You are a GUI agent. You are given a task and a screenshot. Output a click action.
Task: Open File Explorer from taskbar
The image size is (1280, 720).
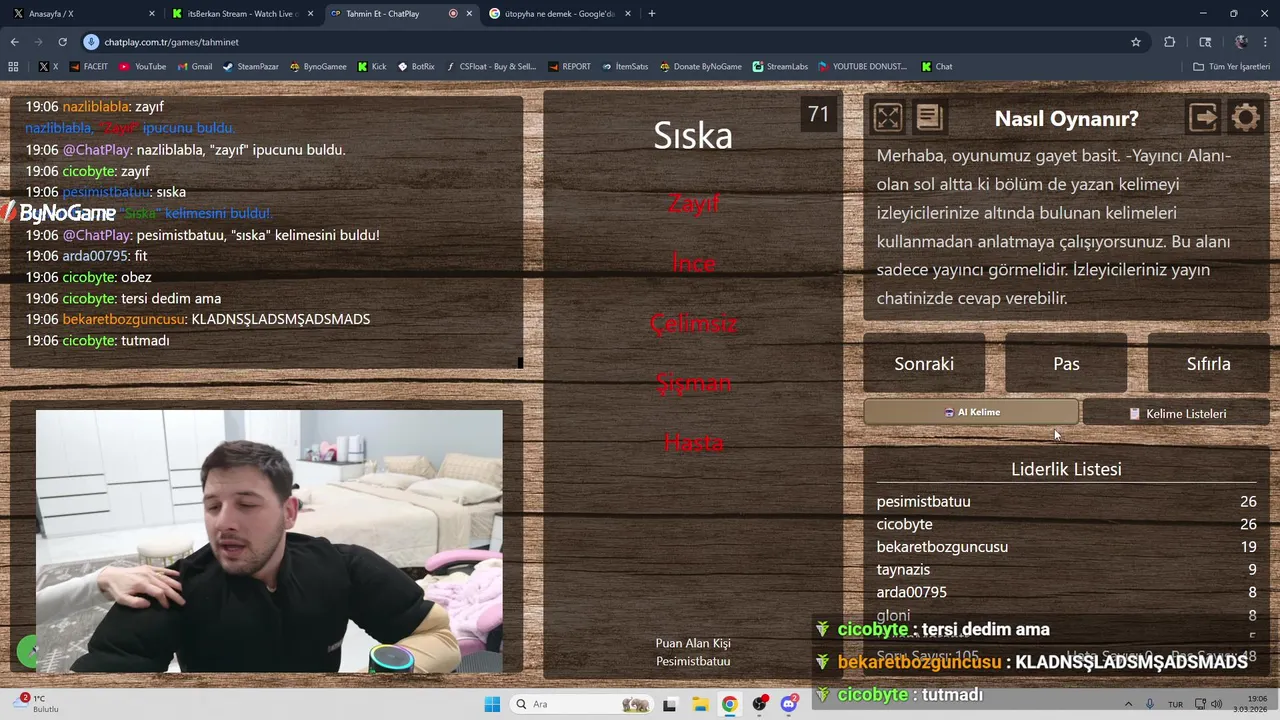coord(700,704)
